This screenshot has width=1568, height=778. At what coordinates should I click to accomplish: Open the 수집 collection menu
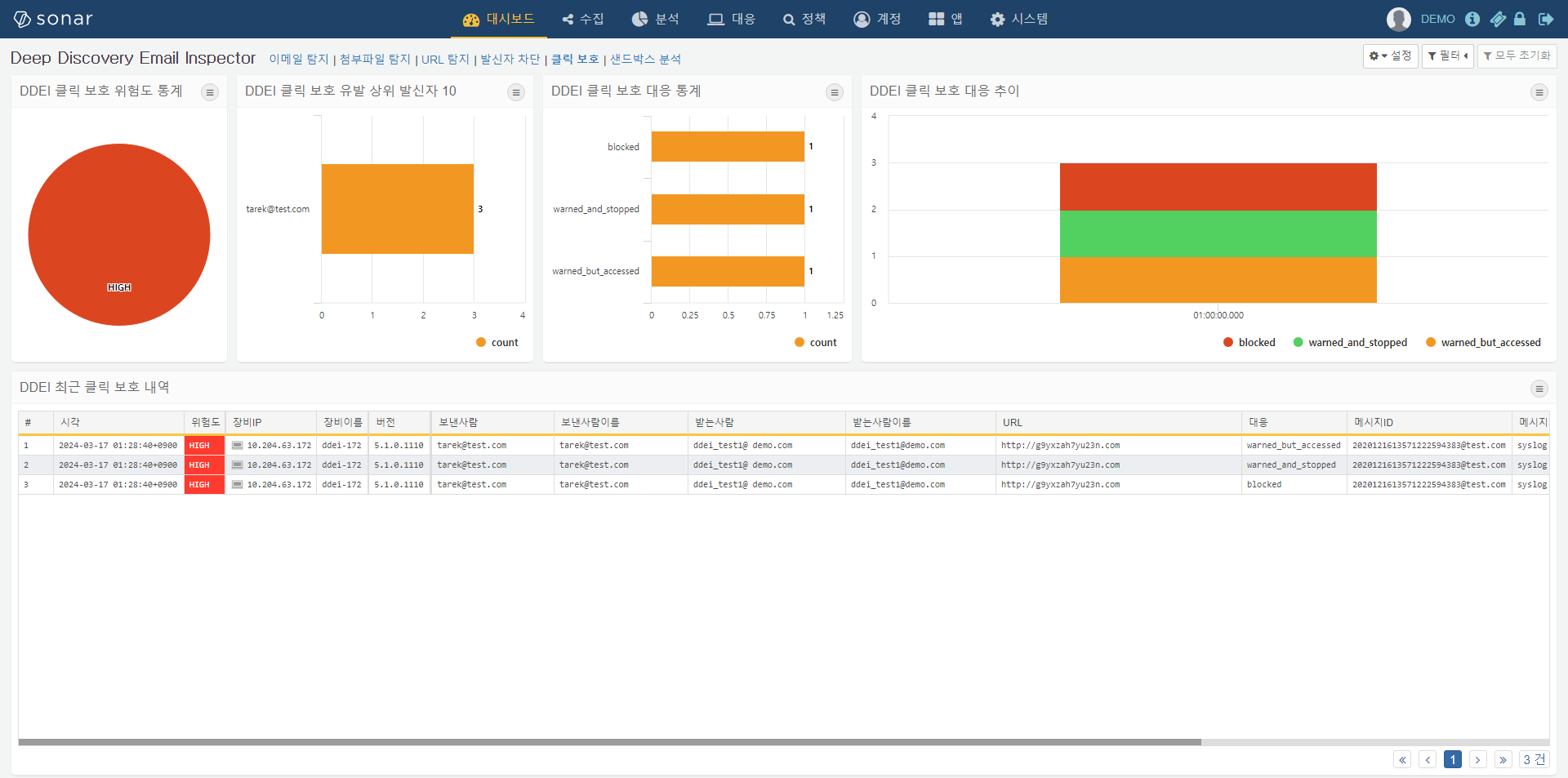tap(583, 19)
